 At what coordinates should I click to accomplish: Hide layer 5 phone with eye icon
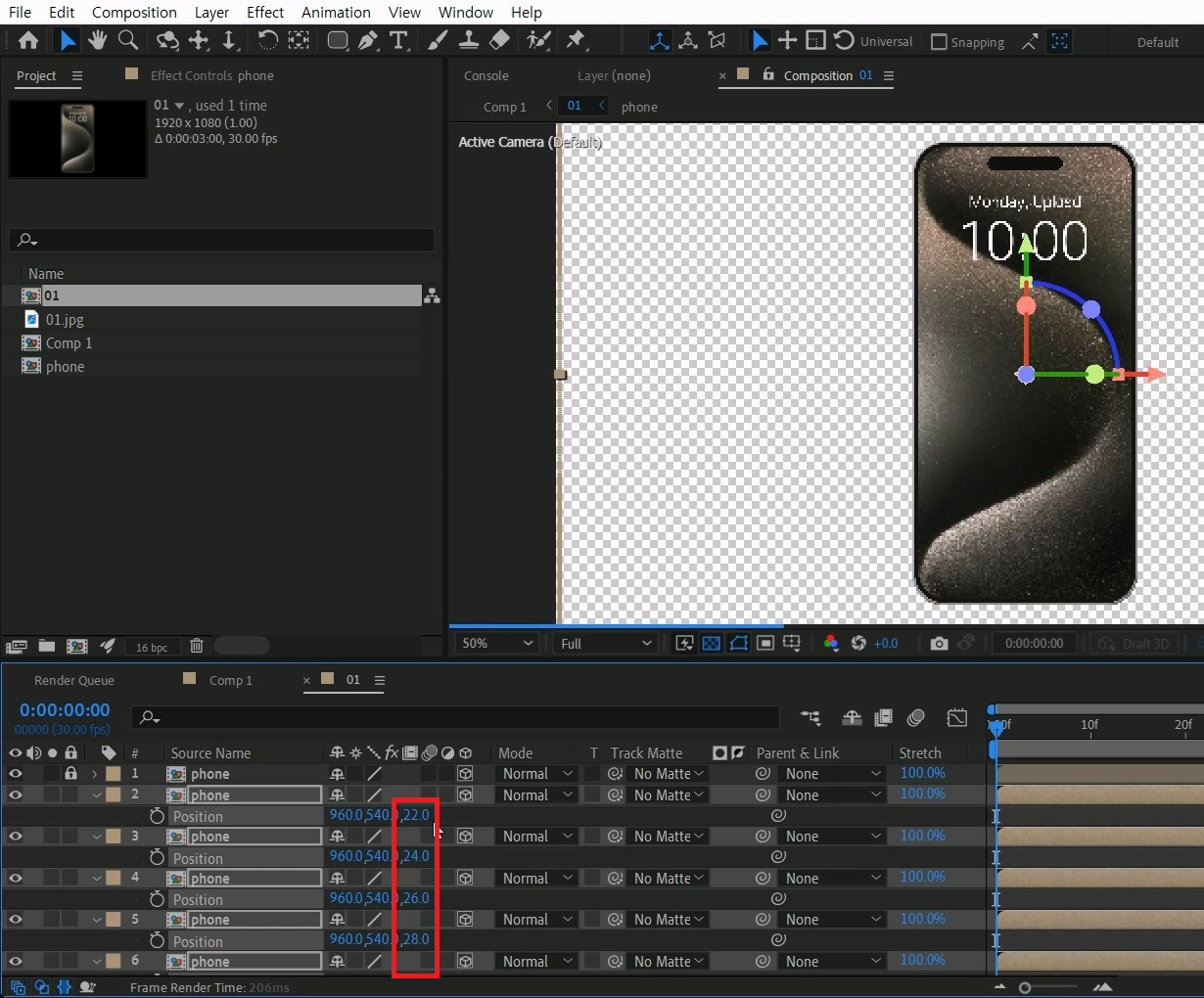click(15, 920)
